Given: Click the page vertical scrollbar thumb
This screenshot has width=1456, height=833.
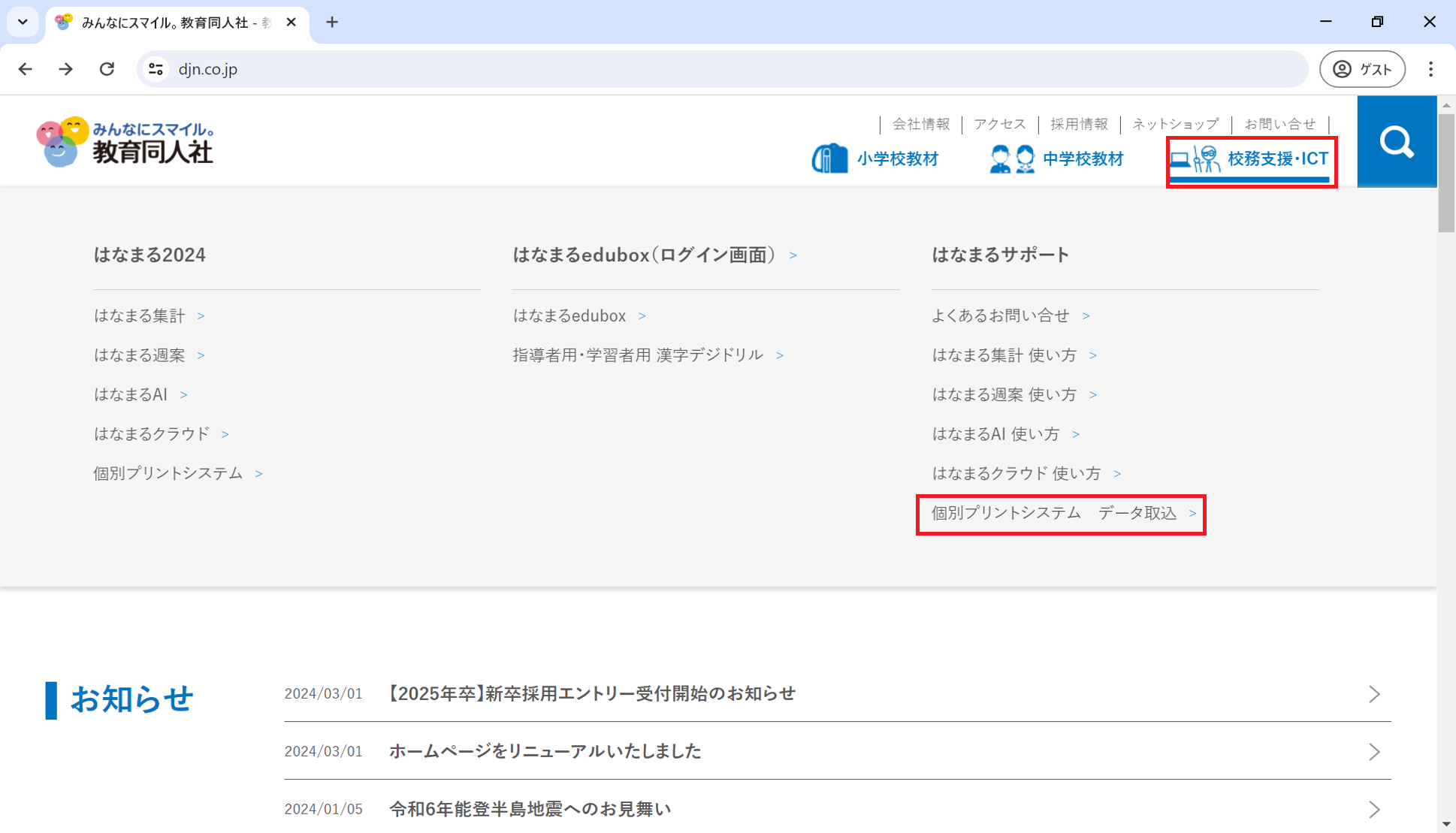Looking at the screenshot, I should 1446,172.
